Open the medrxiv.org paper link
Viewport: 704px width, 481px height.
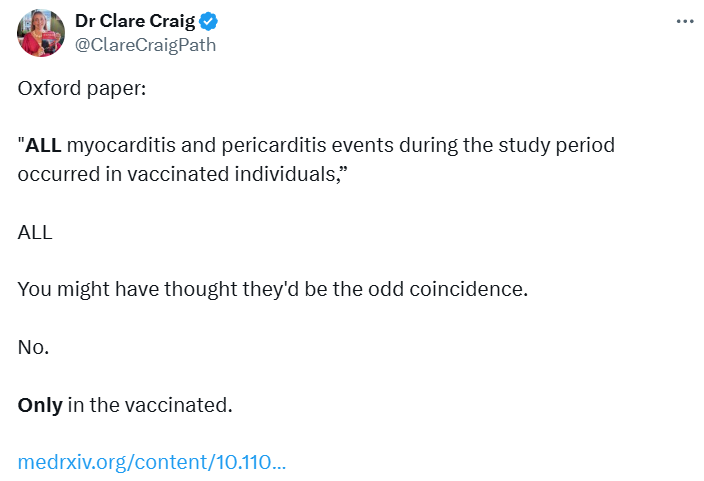tap(152, 463)
